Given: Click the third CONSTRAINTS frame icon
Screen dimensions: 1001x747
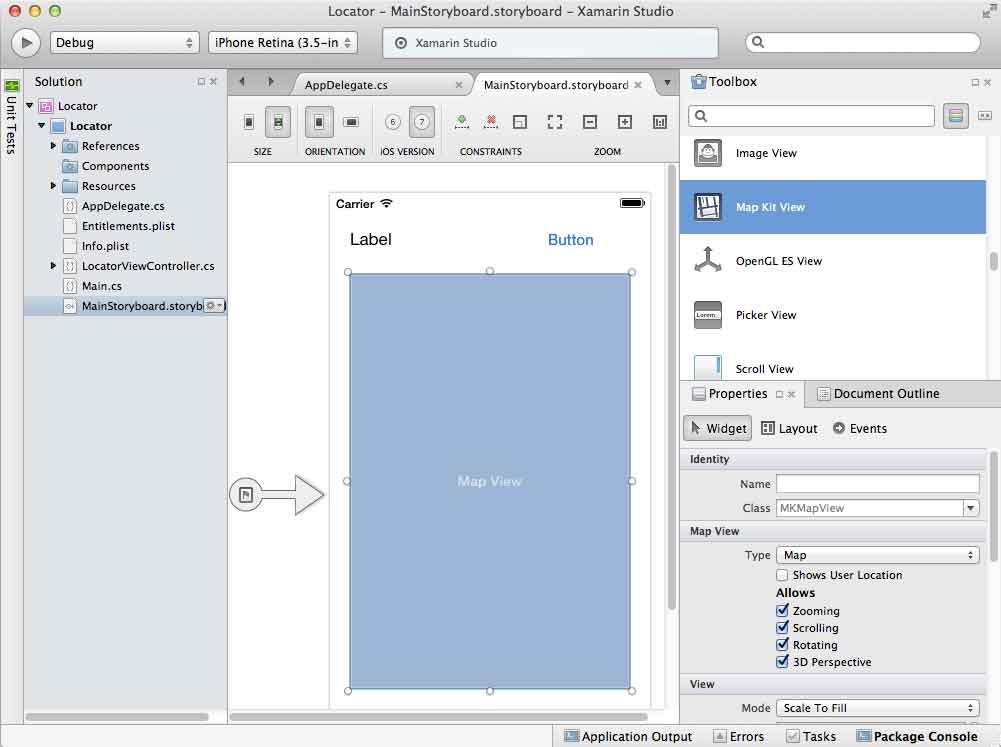Looking at the screenshot, I should click(x=520, y=121).
